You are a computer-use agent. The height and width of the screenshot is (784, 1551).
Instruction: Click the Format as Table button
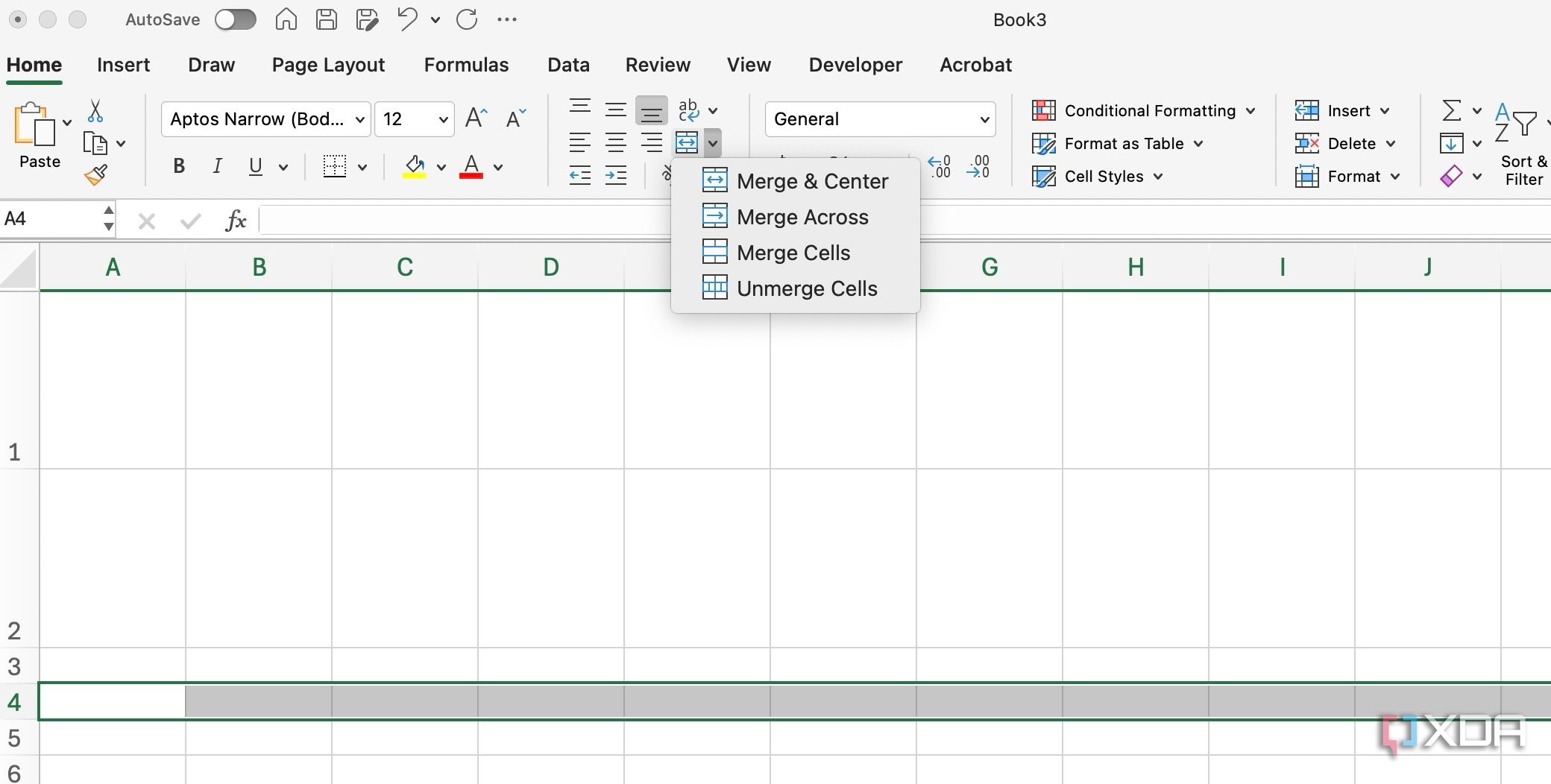click(1124, 144)
